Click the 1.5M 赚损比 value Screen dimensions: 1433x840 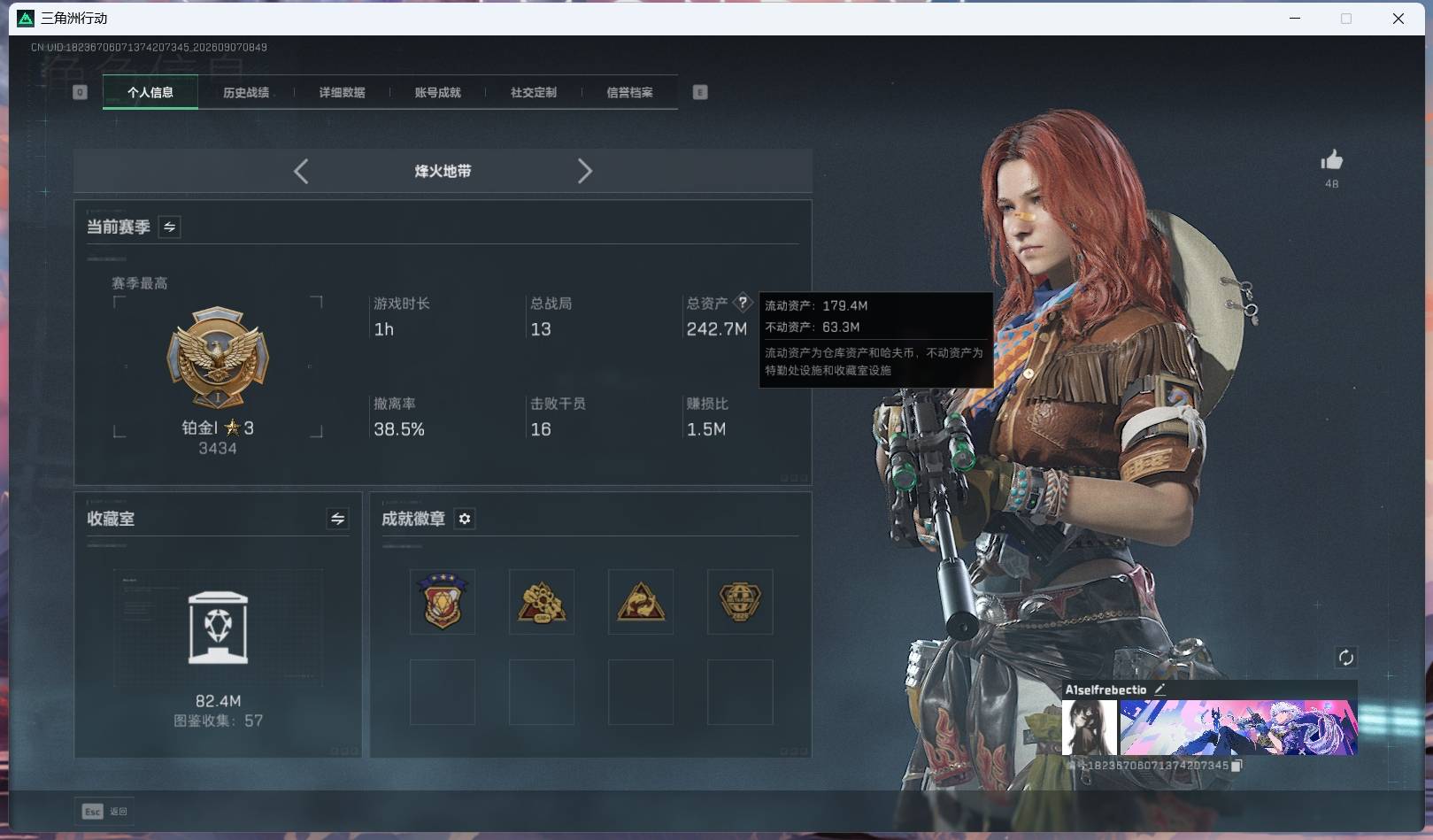point(706,429)
